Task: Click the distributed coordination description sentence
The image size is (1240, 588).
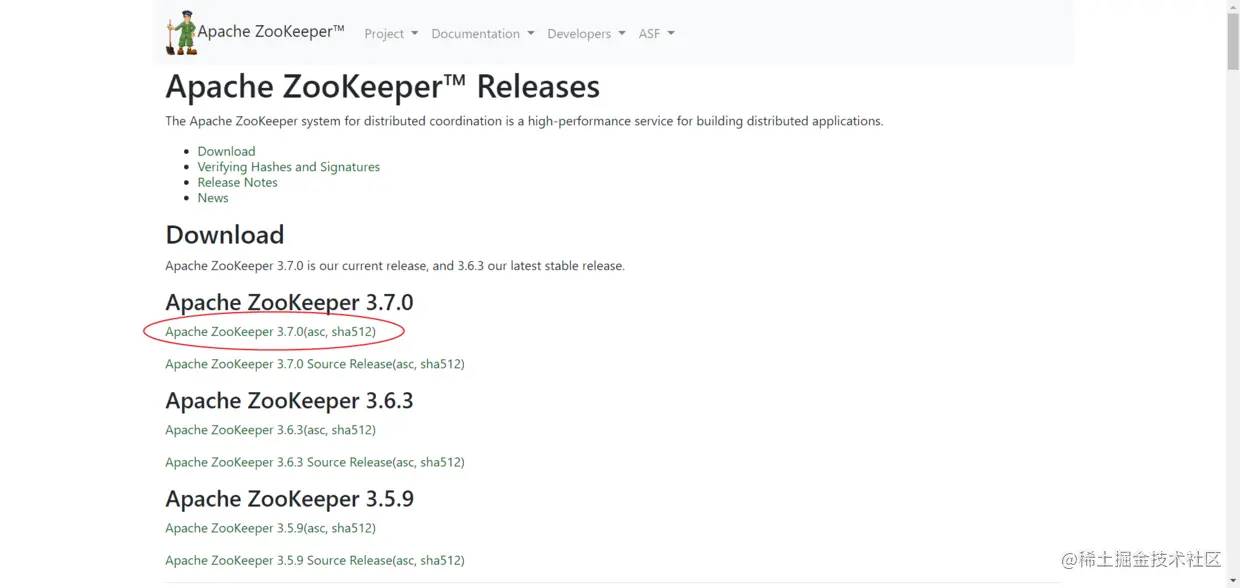Action: pos(524,121)
